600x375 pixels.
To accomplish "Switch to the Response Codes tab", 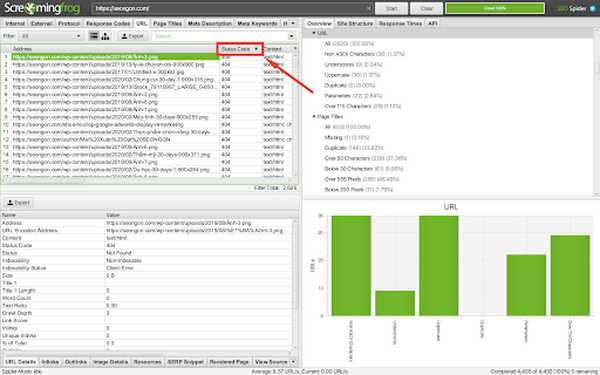I will [x=108, y=23].
